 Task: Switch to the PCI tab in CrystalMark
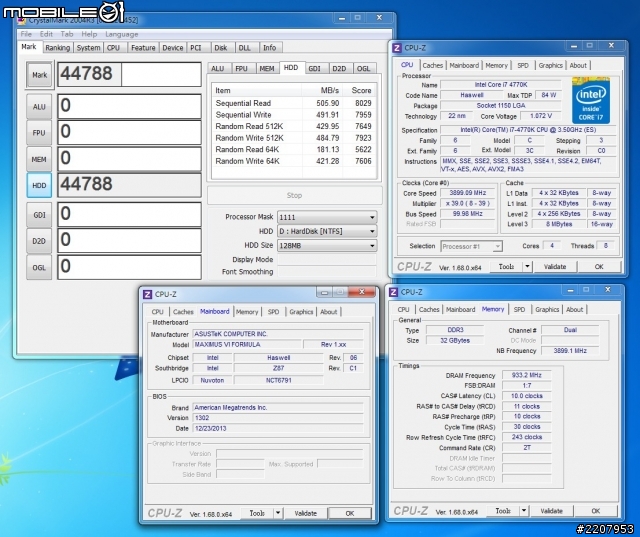coord(196,48)
